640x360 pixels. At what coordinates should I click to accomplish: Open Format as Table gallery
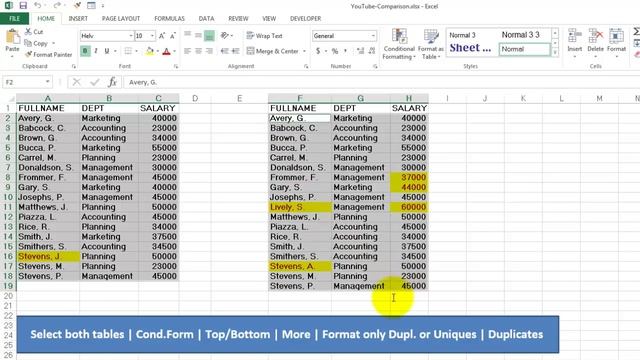(x=431, y=44)
